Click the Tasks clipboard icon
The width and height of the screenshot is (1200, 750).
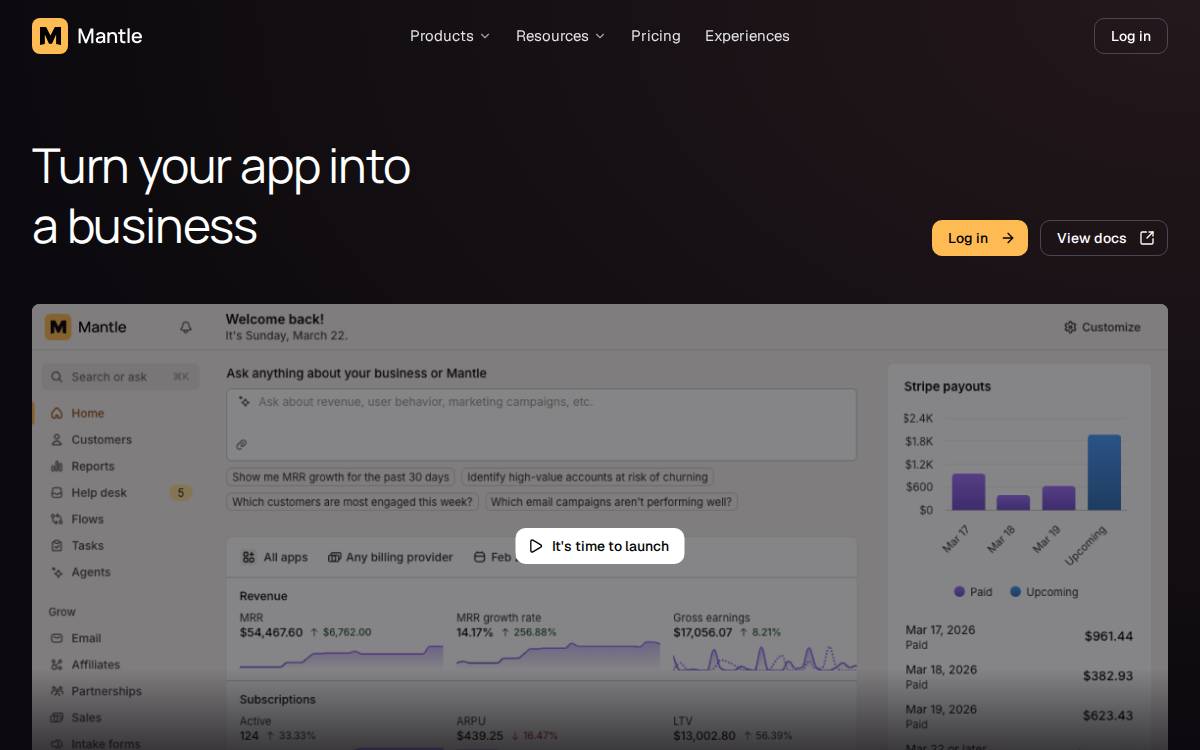coord(57,546)
